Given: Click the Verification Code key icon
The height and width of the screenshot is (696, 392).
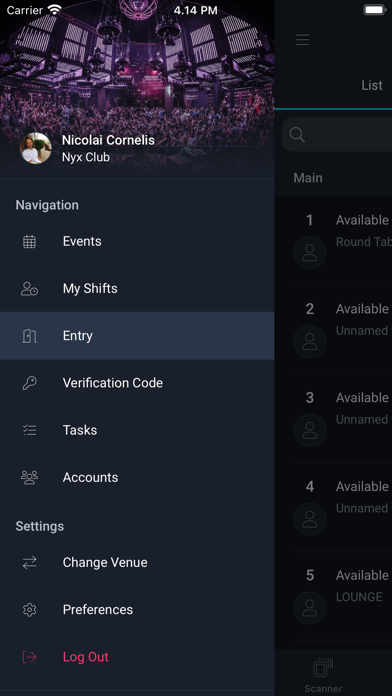Looking at the screenshot, I should (x=29, y=383).
